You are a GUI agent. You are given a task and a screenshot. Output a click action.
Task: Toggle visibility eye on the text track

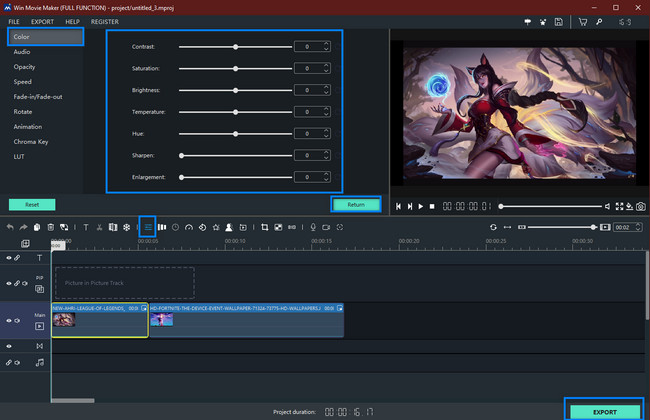pos(9,258)
